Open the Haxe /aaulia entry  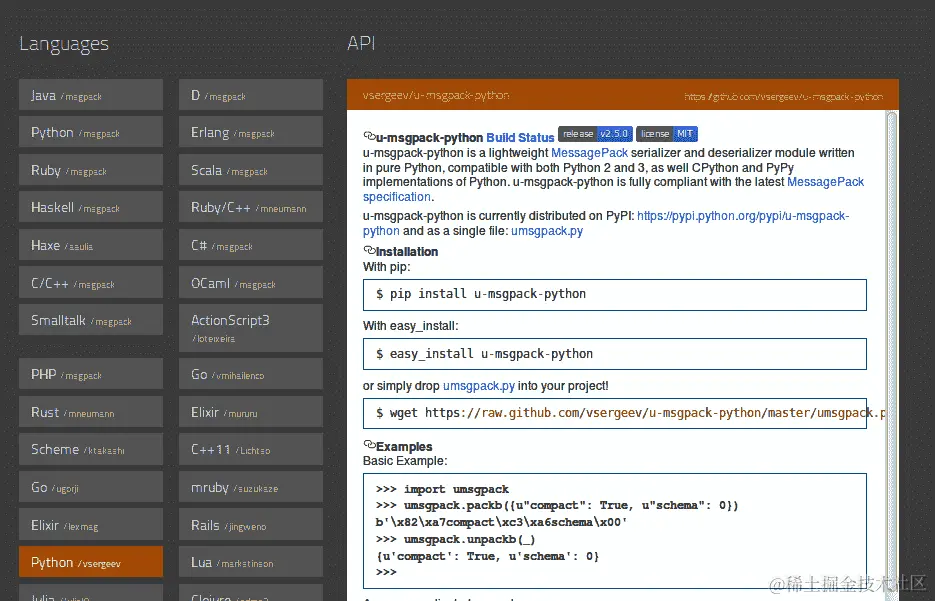(91, 245)
